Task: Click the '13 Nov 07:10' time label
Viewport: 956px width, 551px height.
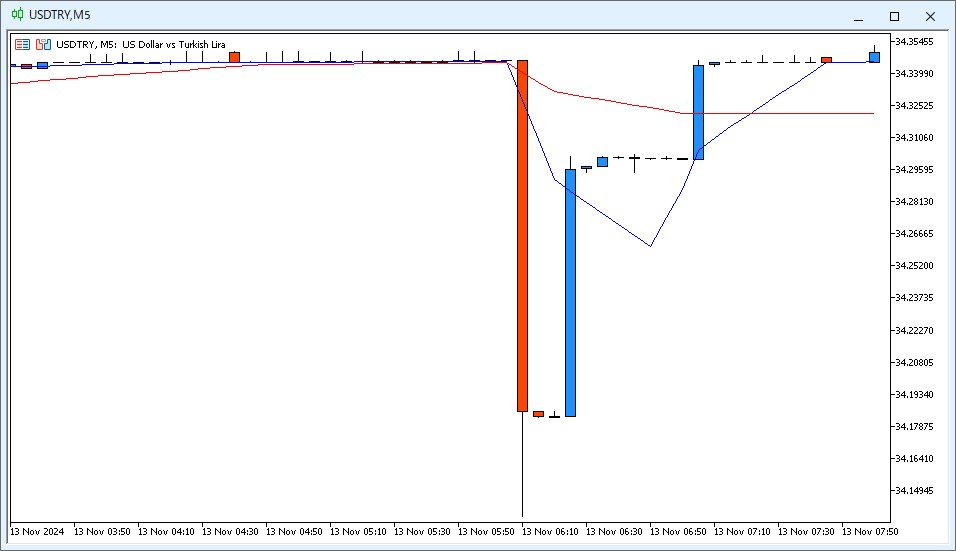Action: [x=742, y=531]
